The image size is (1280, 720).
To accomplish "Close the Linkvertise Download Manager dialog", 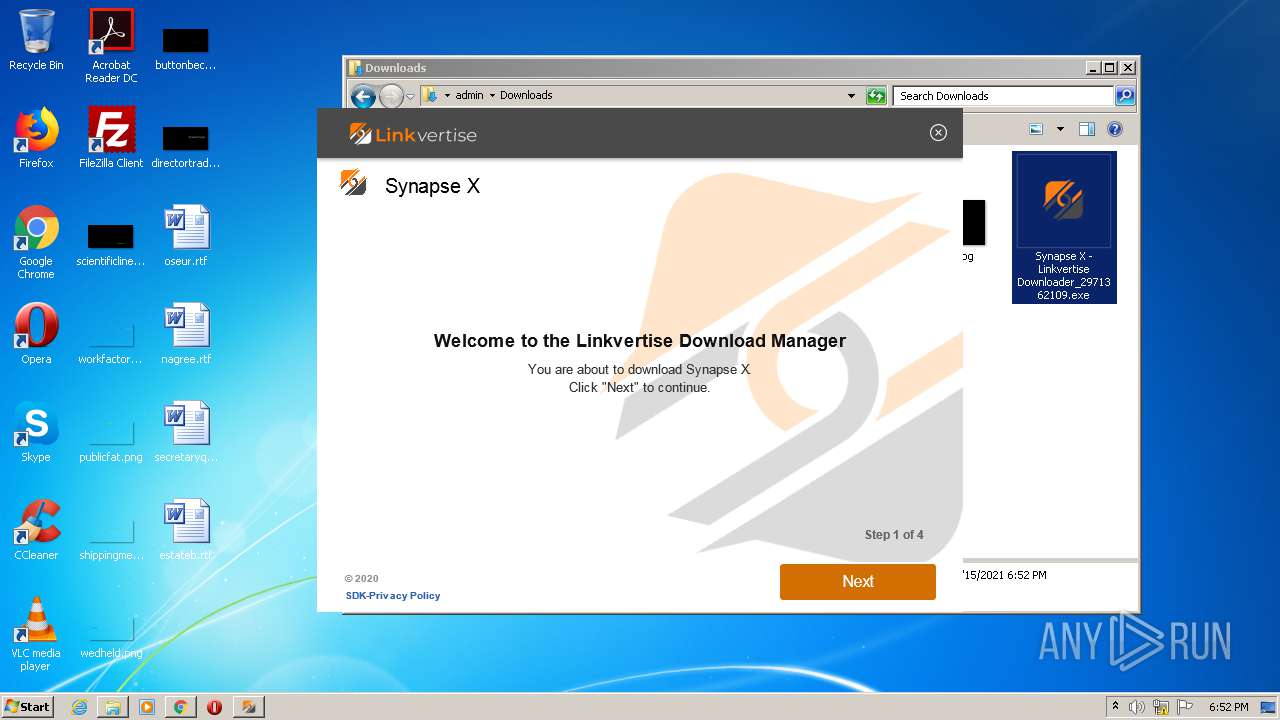I will click(x=938, y=133).
